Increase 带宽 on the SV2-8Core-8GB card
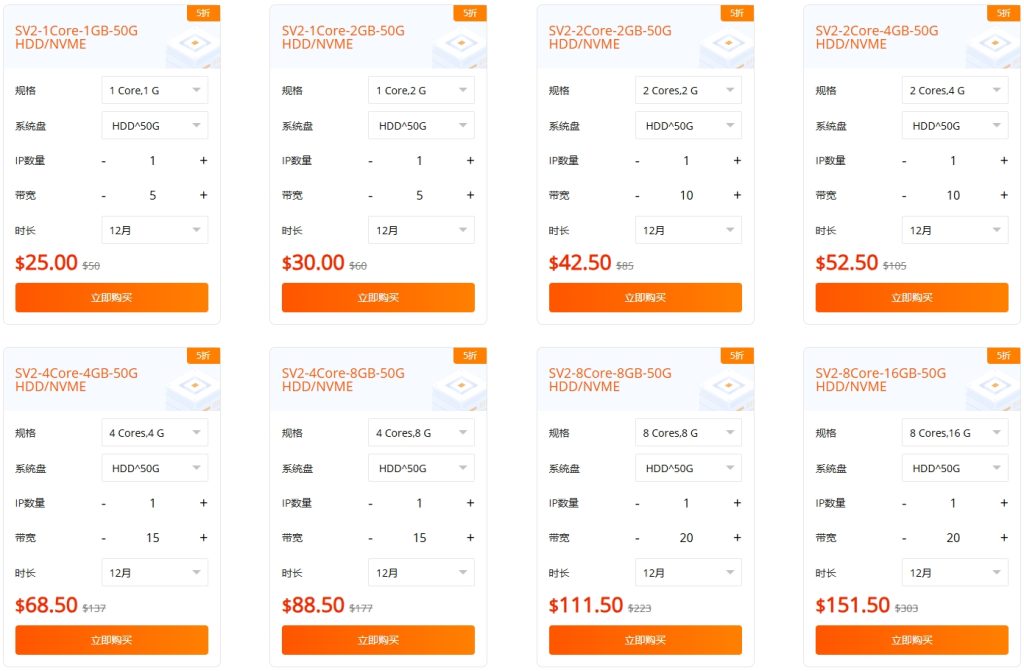The image size is (1024, 671). coord(737,537)
